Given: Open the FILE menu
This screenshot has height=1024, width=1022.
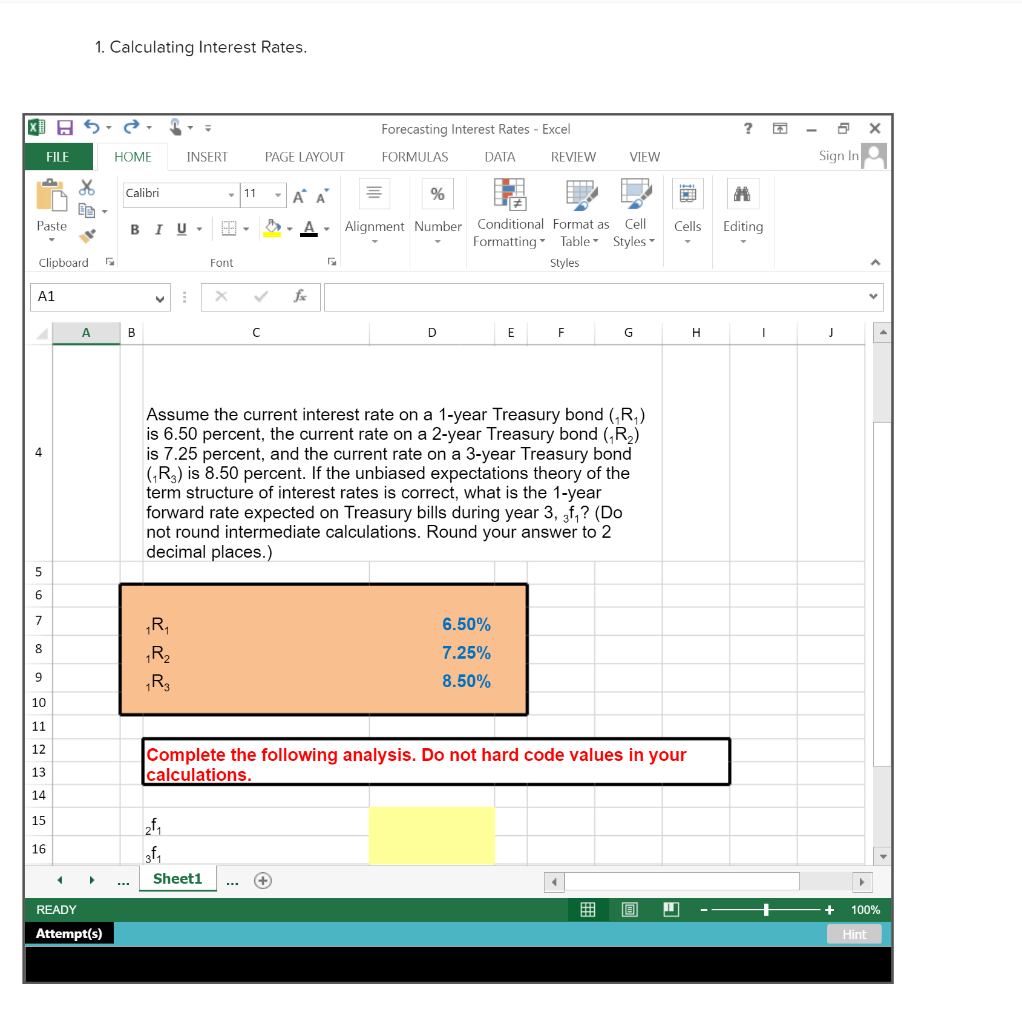Looking at the screenshot, I should pos(57,157).
